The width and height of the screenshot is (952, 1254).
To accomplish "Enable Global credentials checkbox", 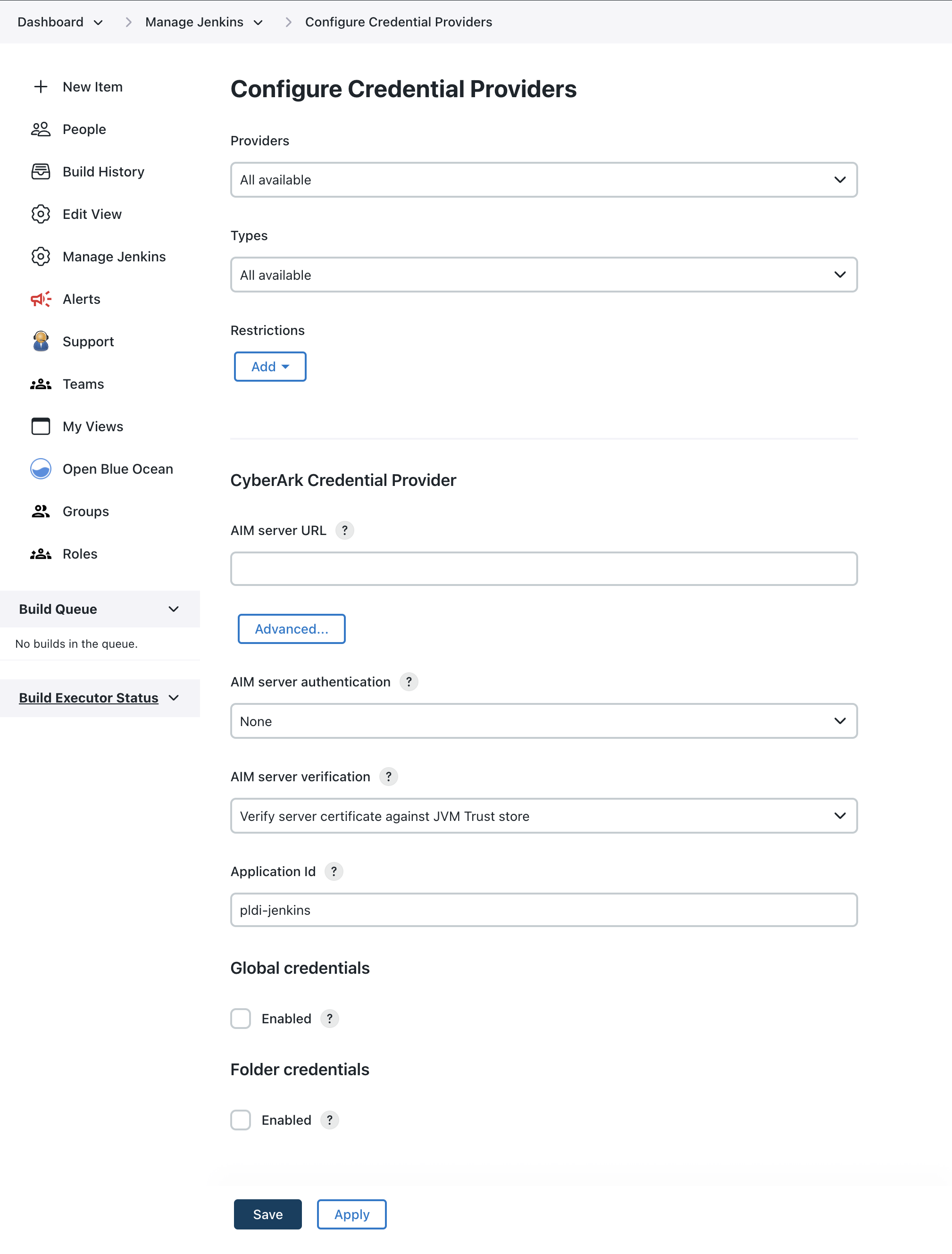I will point(241,1018).
